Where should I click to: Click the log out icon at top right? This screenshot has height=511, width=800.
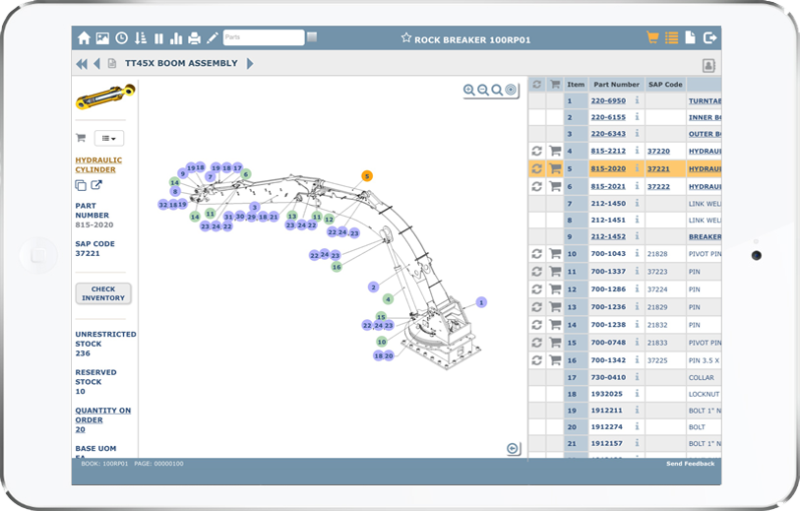[x=710, y=38]
